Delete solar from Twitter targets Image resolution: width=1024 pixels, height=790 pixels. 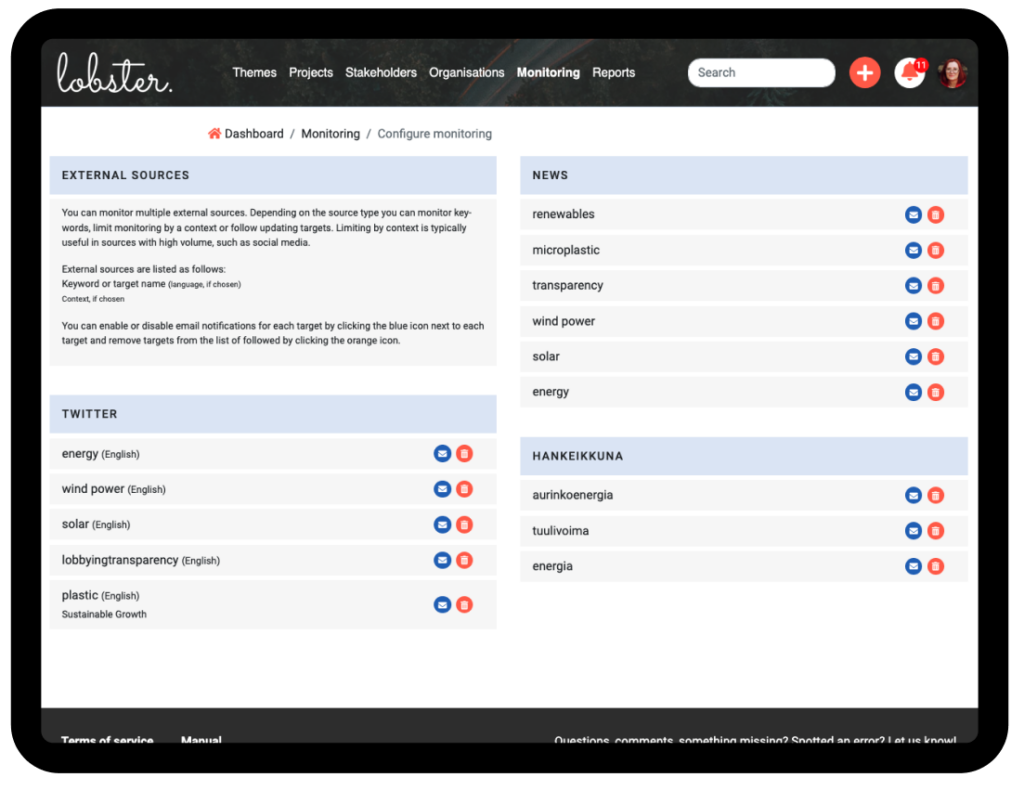(x=464, y=524)
